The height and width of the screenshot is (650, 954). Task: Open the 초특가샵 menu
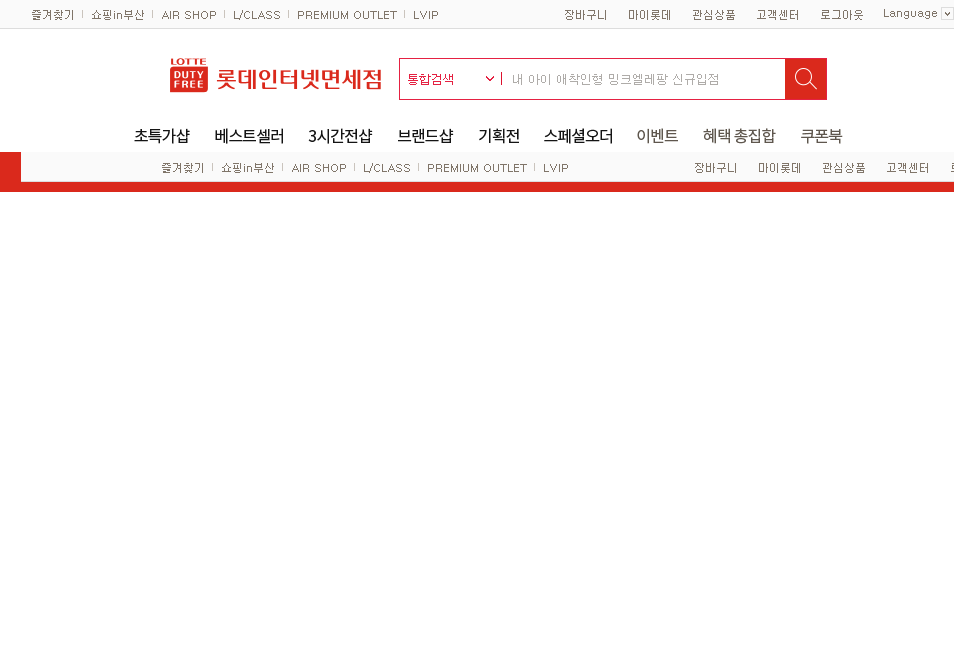point(162,136)
